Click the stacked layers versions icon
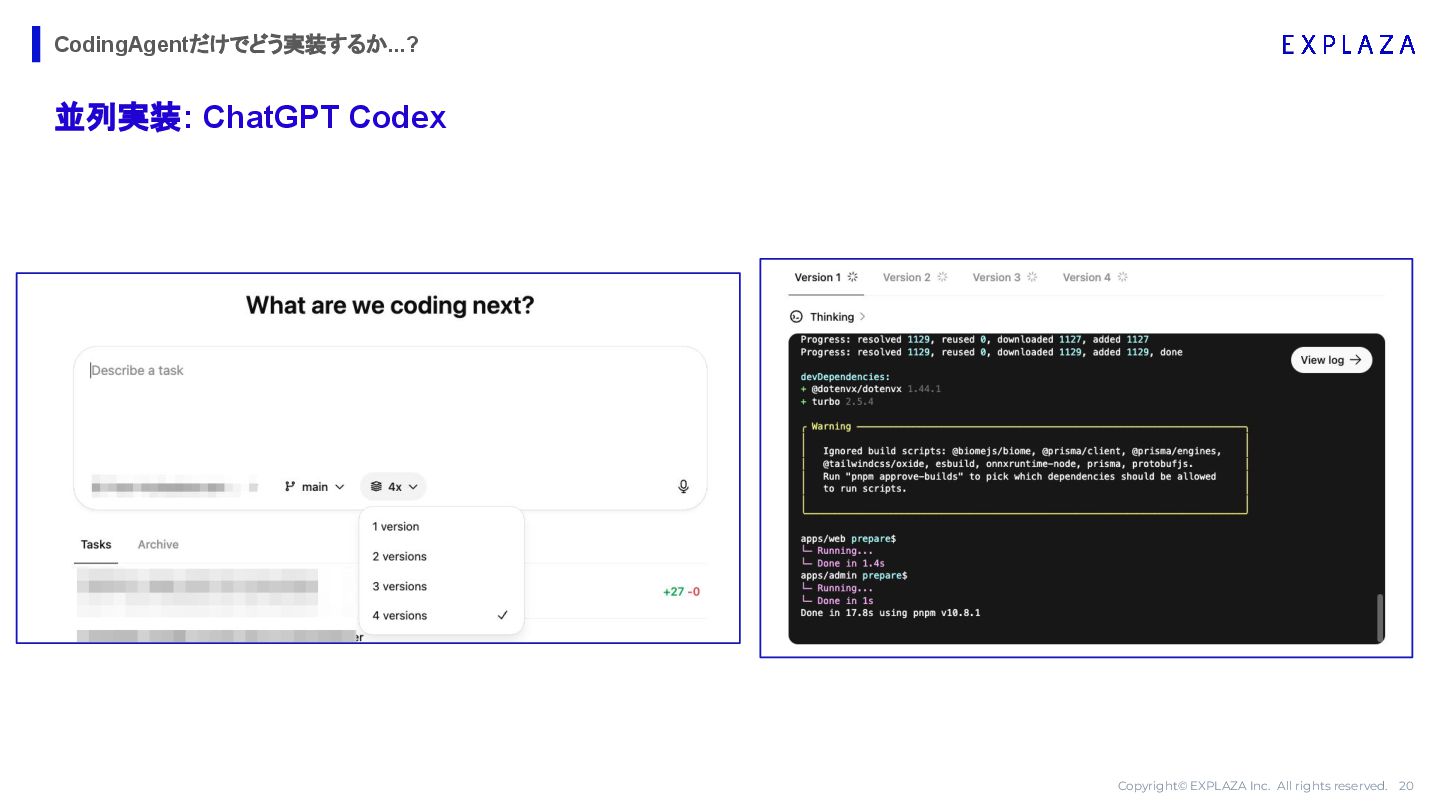This screenshot has width=1440, height=810. [x=376, y=487]
